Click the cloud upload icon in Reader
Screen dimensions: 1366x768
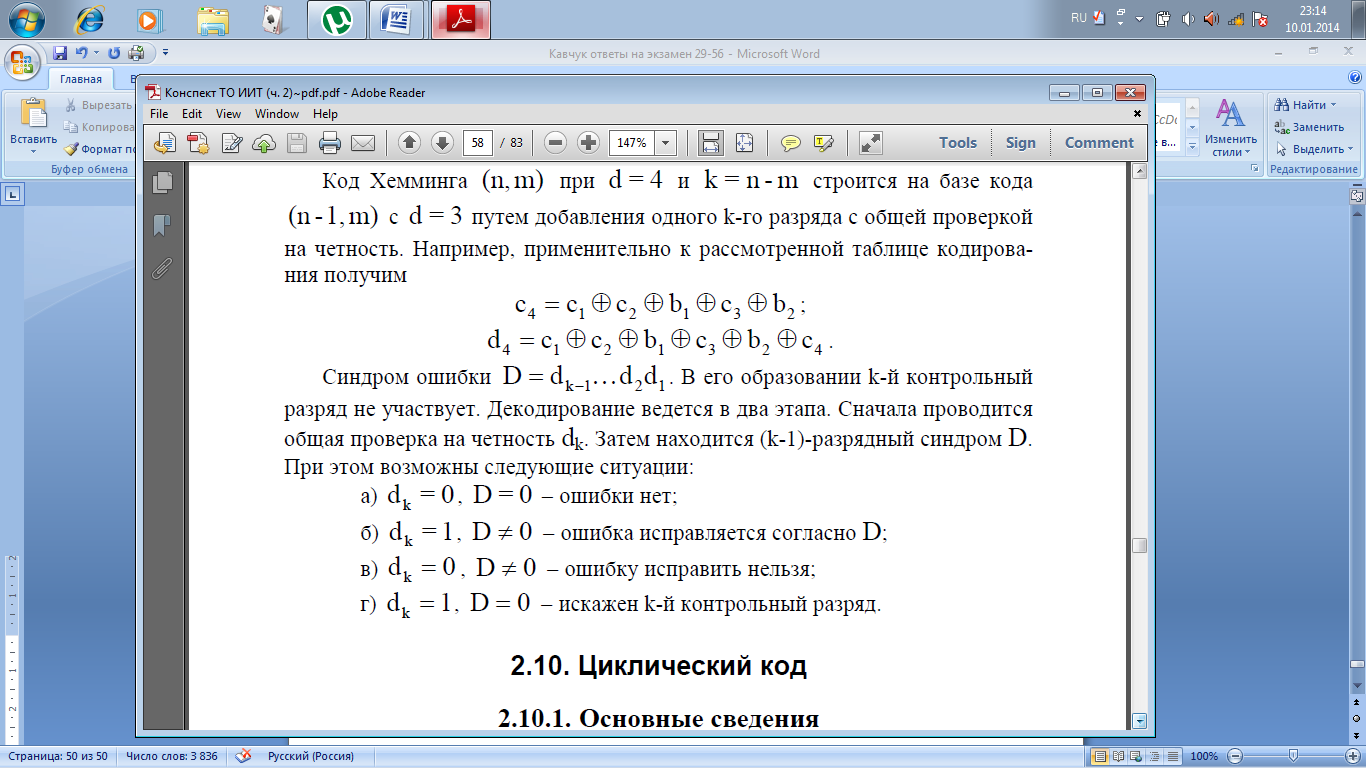pyautogui.click(x=264, y=143)
